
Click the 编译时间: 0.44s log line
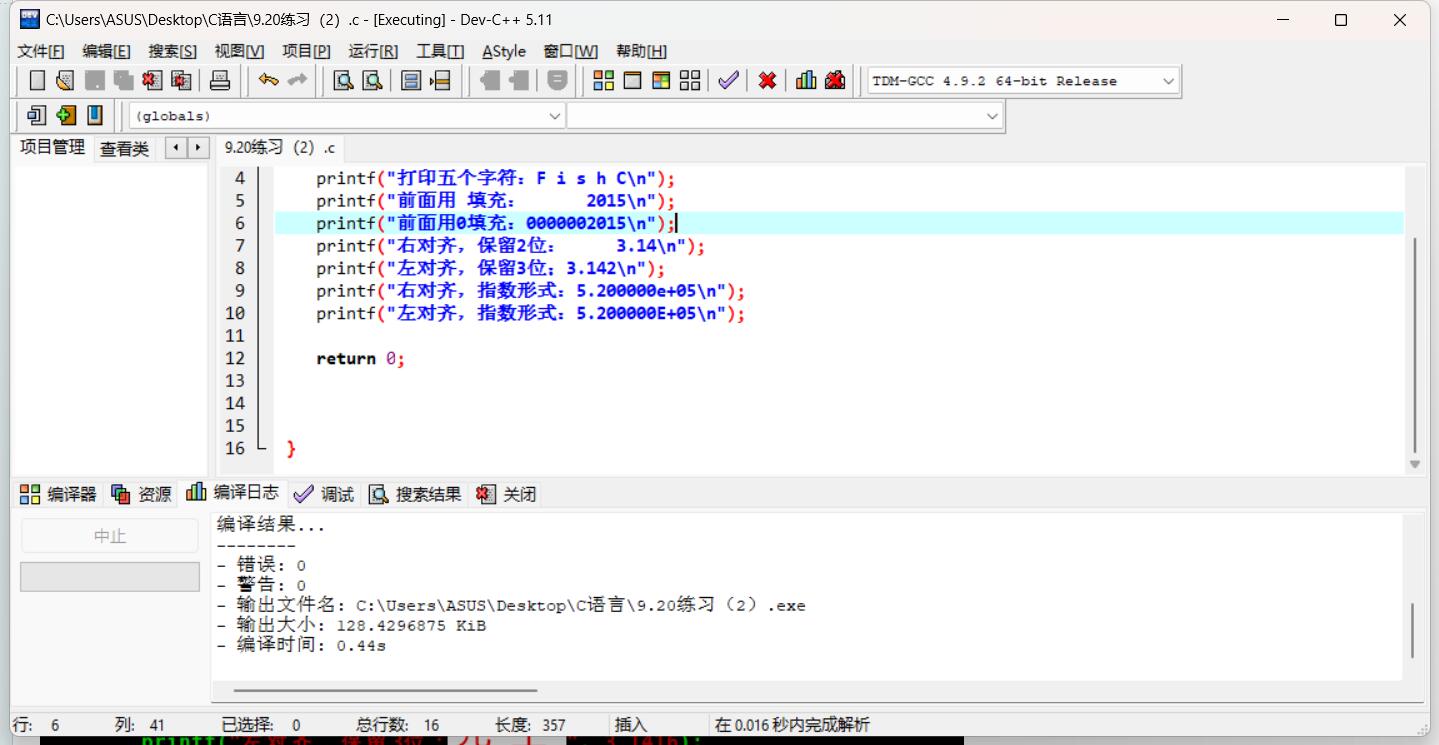coord(302,646)
